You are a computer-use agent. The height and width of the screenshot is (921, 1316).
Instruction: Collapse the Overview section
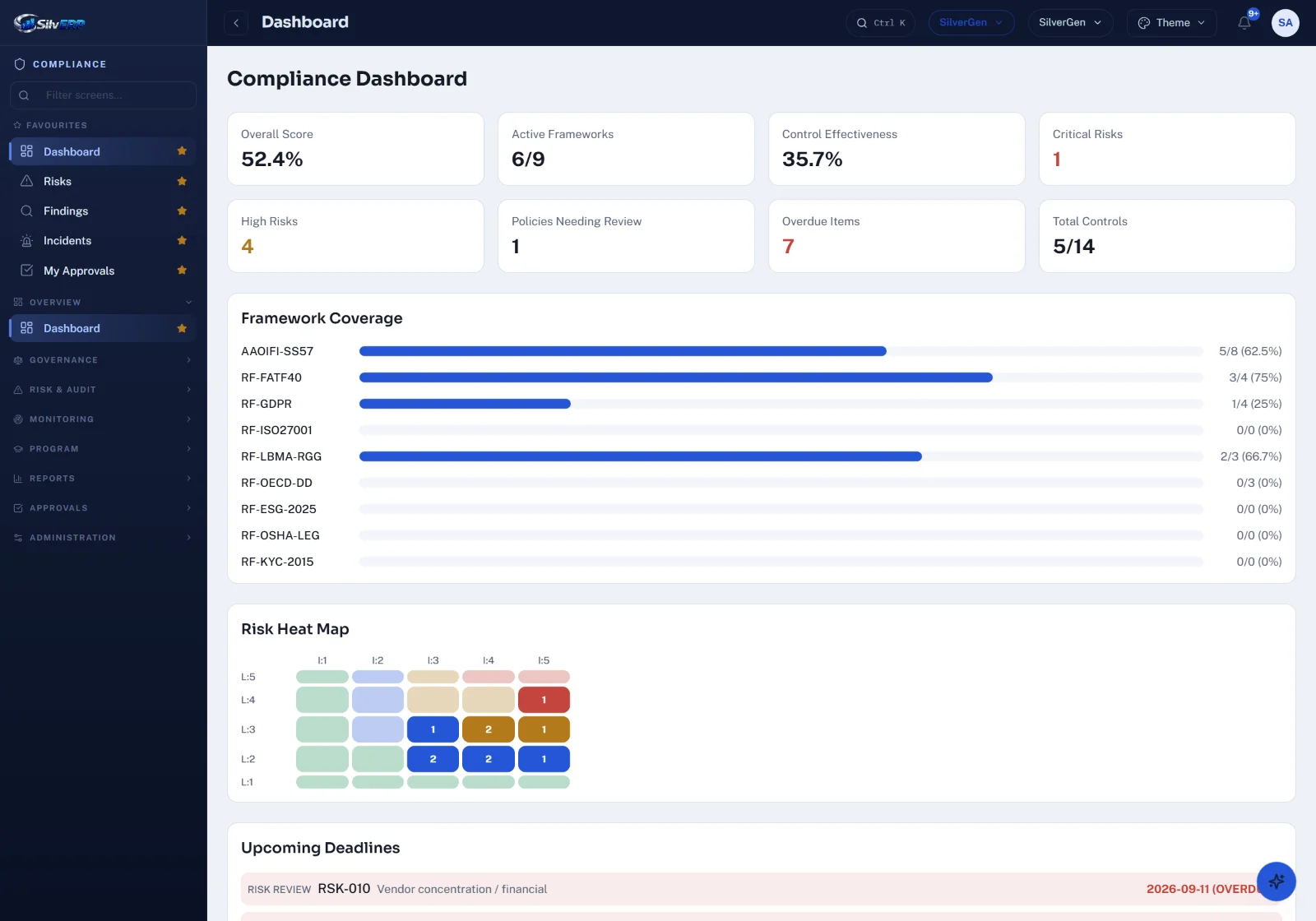[103, 303]
